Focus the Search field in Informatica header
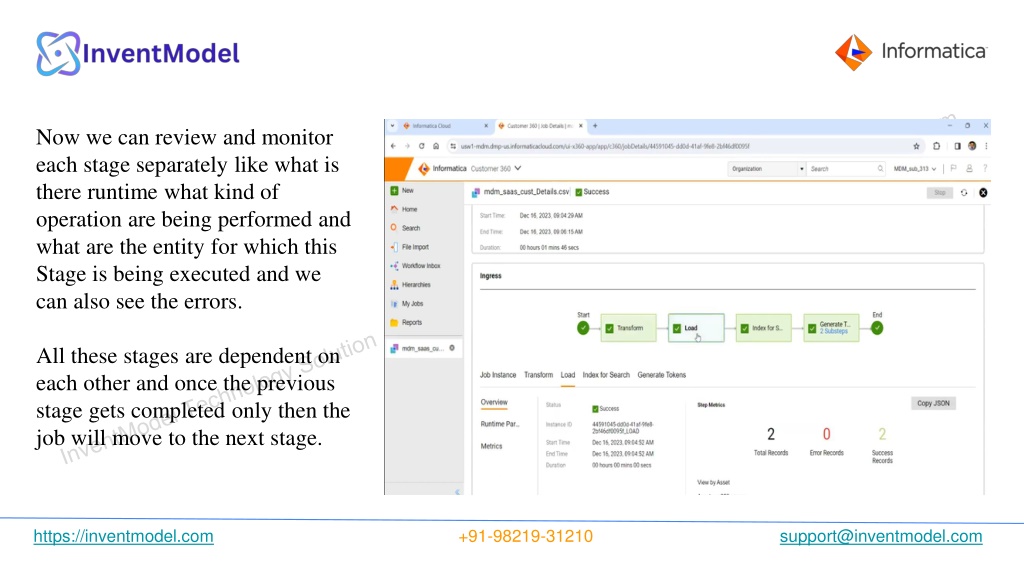 846,168
